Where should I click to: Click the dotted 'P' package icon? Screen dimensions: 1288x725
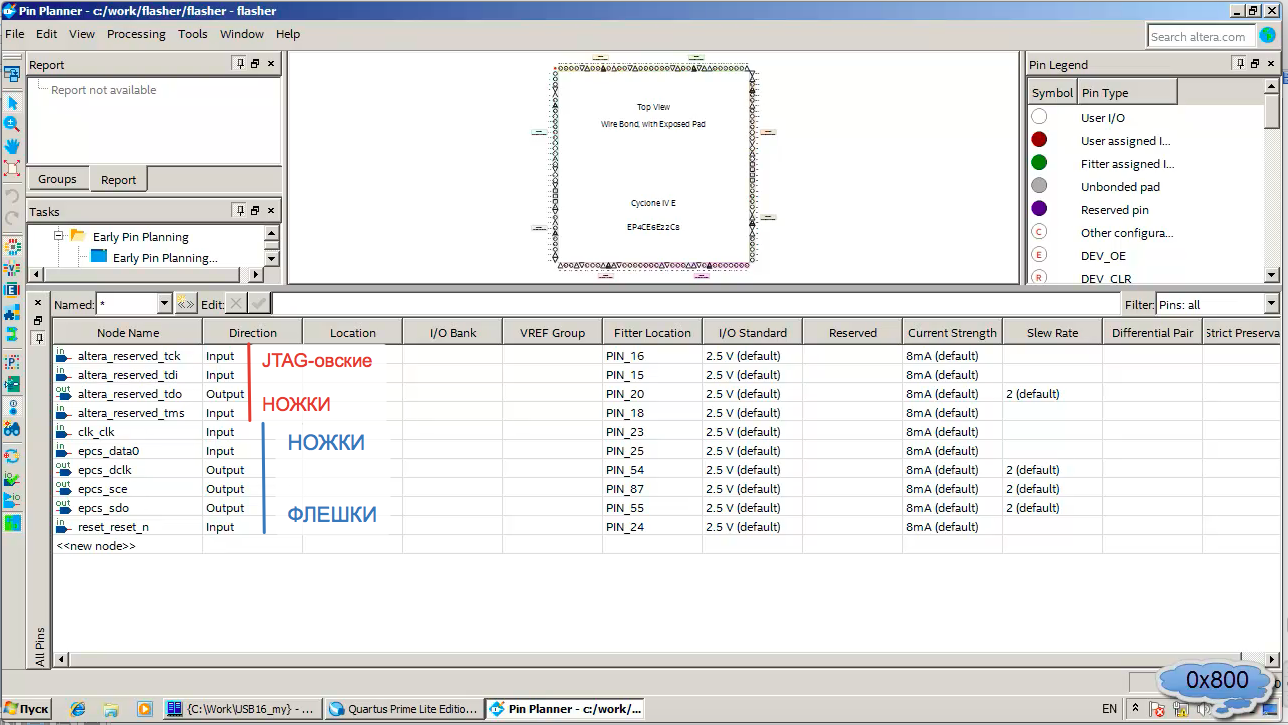(x=12, y=362)
